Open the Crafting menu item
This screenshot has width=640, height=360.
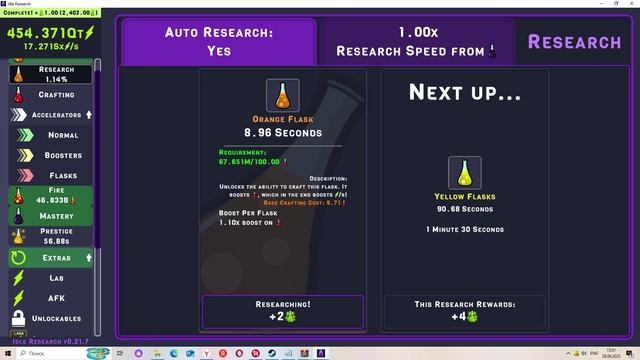pos(51,95)
